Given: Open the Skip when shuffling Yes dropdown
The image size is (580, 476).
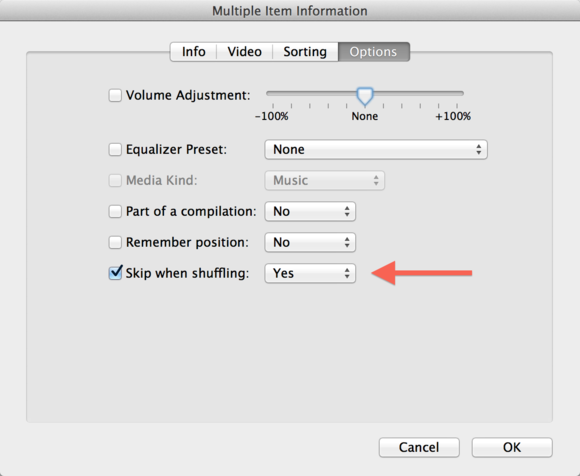Looking at the screenshot, I should [310, 273].
